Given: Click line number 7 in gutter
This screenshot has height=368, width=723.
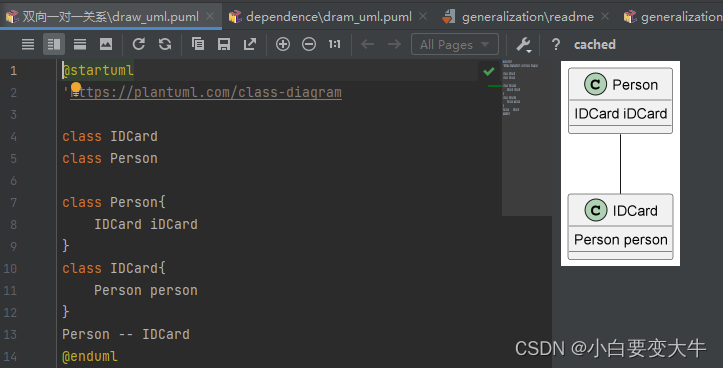Looking at the screenshot, I should [13, 202].
